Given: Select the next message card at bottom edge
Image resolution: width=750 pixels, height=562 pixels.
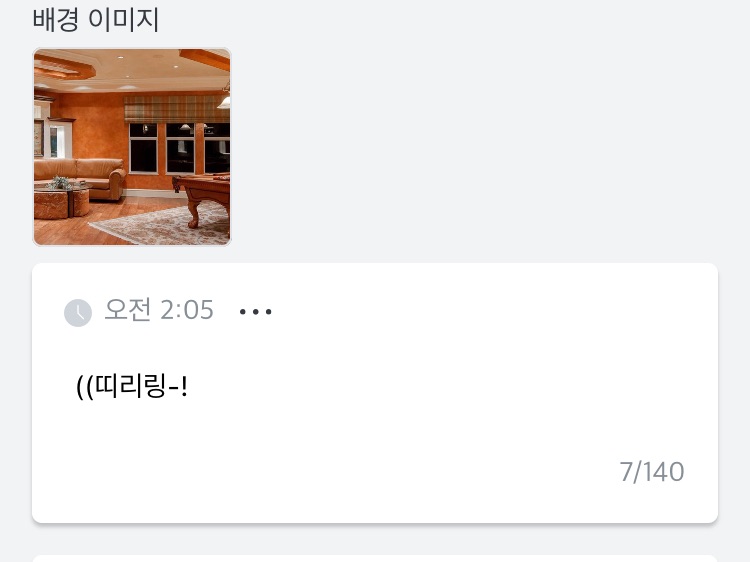Looking at the screenshot, I should [x=375, y=559].
